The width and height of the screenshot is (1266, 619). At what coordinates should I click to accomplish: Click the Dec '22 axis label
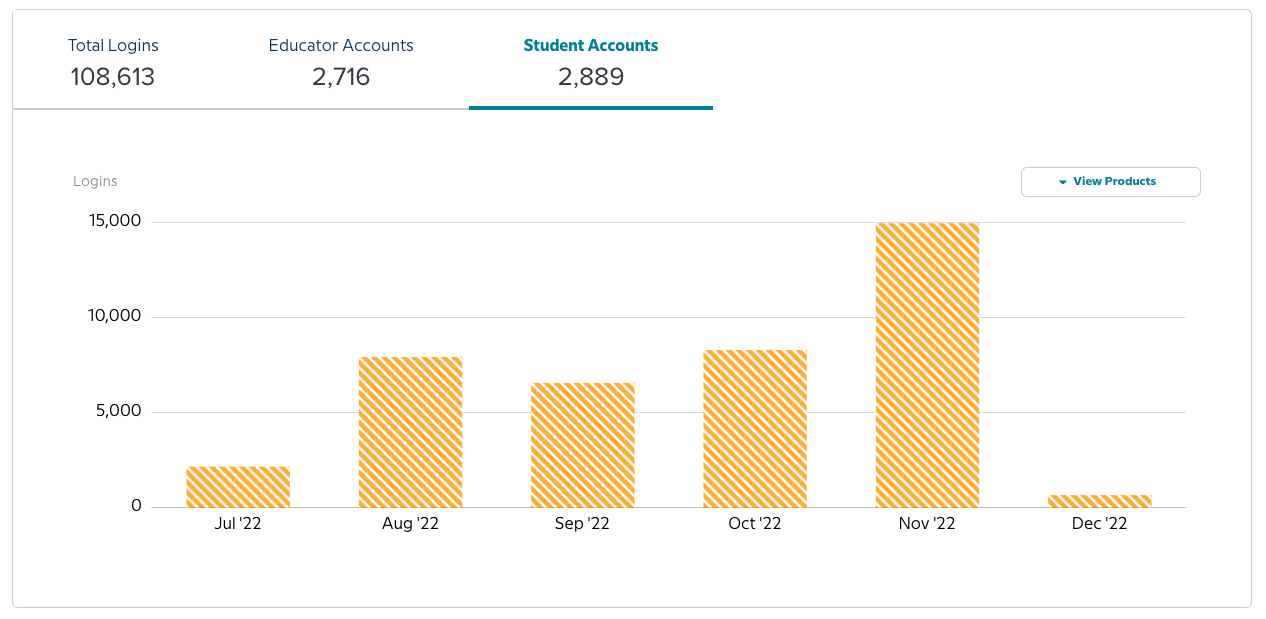tap(1099, 523)
